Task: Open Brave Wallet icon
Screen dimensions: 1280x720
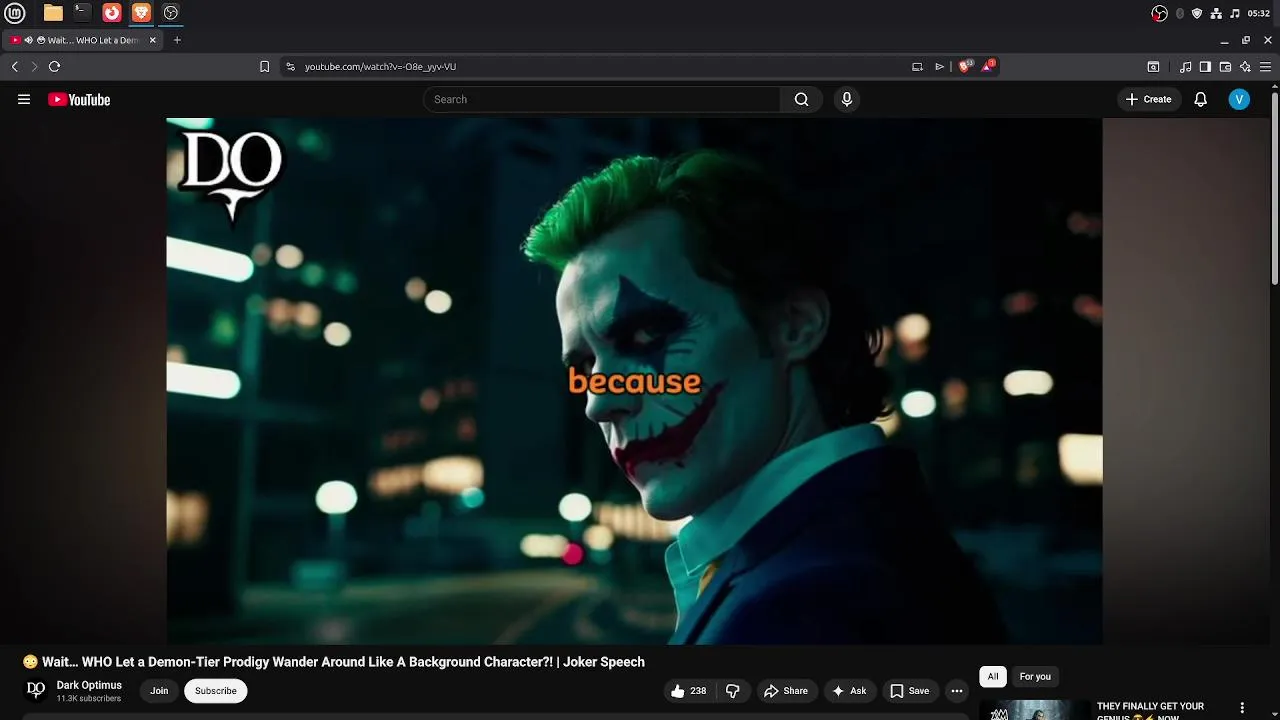Action: (1225, 66)
